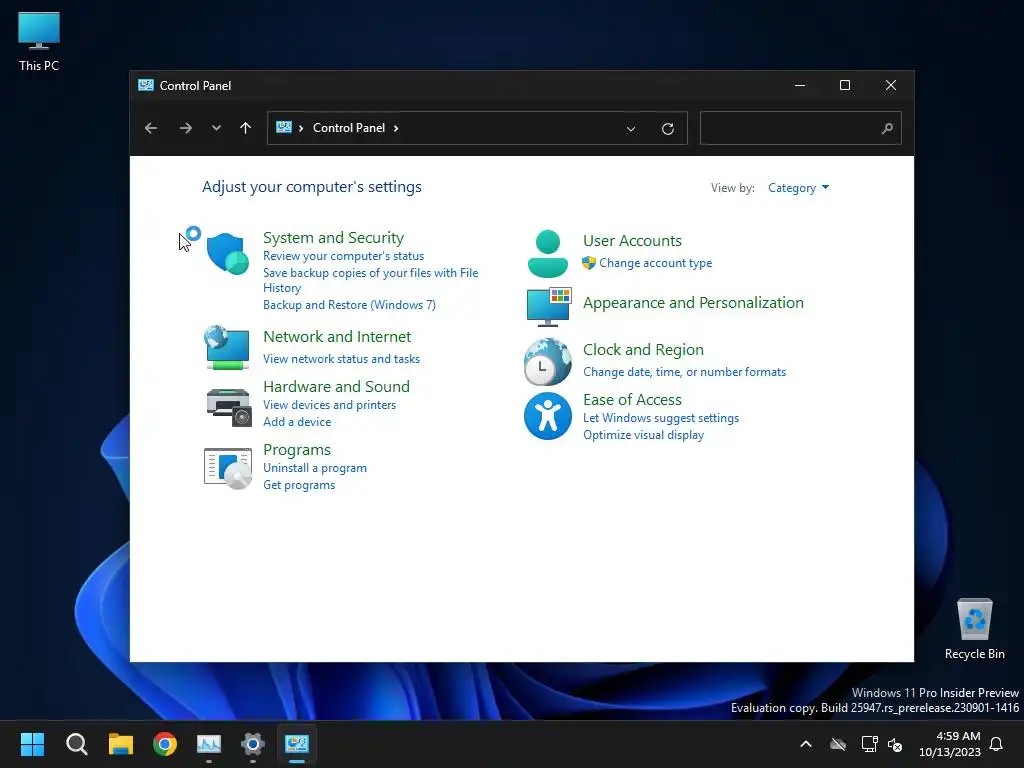This screenshot has width=1024, height=768.
Task: Open Google Chrome from the taskbar
Action: (165, 744)
